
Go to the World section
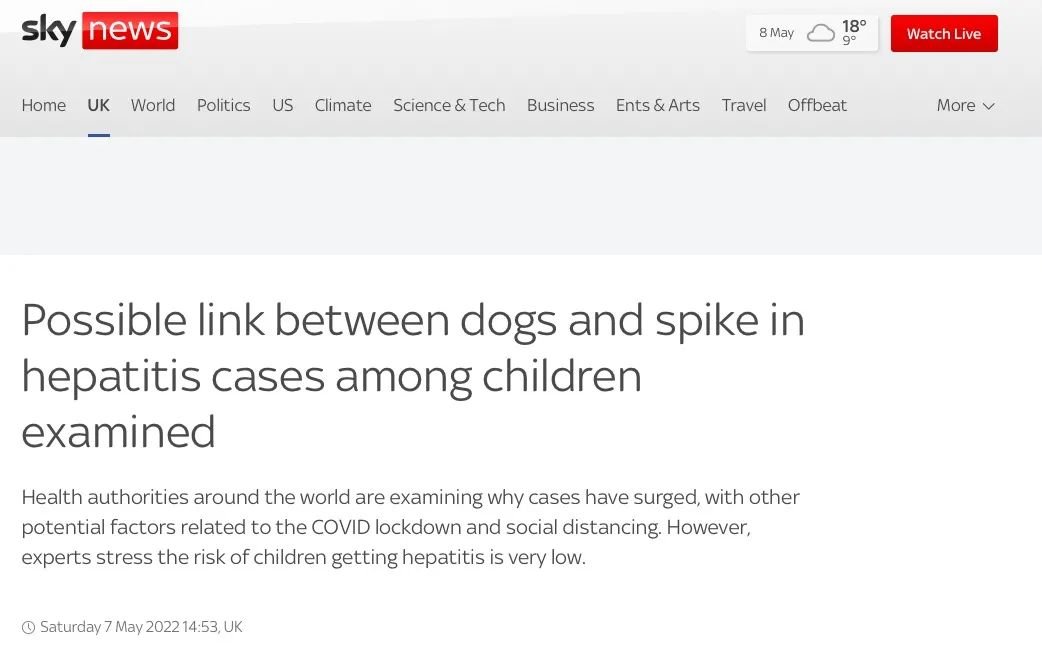click(x=153, y=105)
